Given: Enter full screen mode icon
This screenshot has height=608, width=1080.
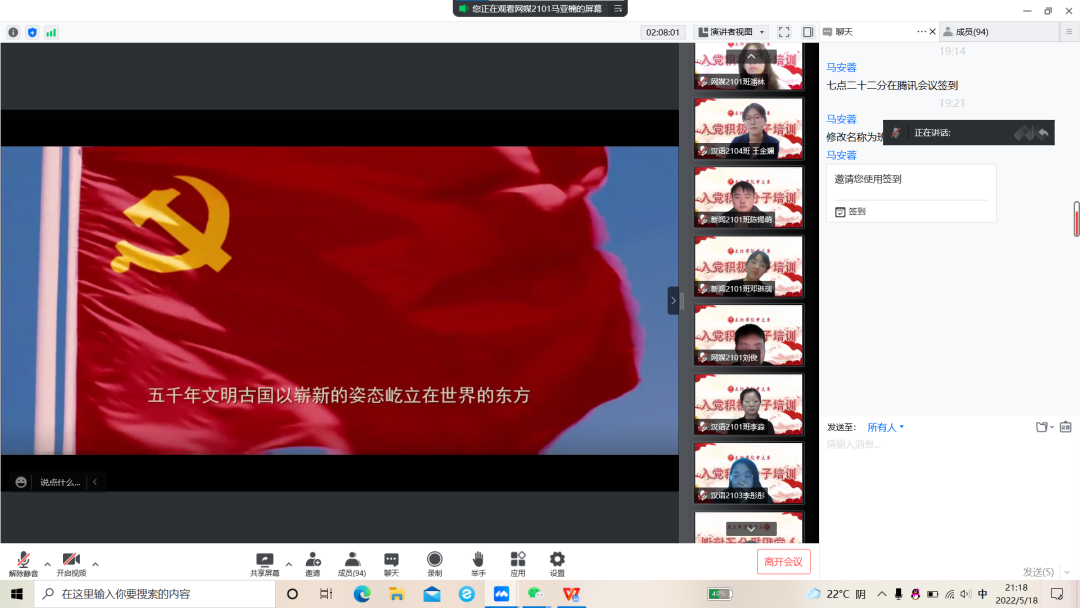Looking at the screenshot, I should (784, 32).
